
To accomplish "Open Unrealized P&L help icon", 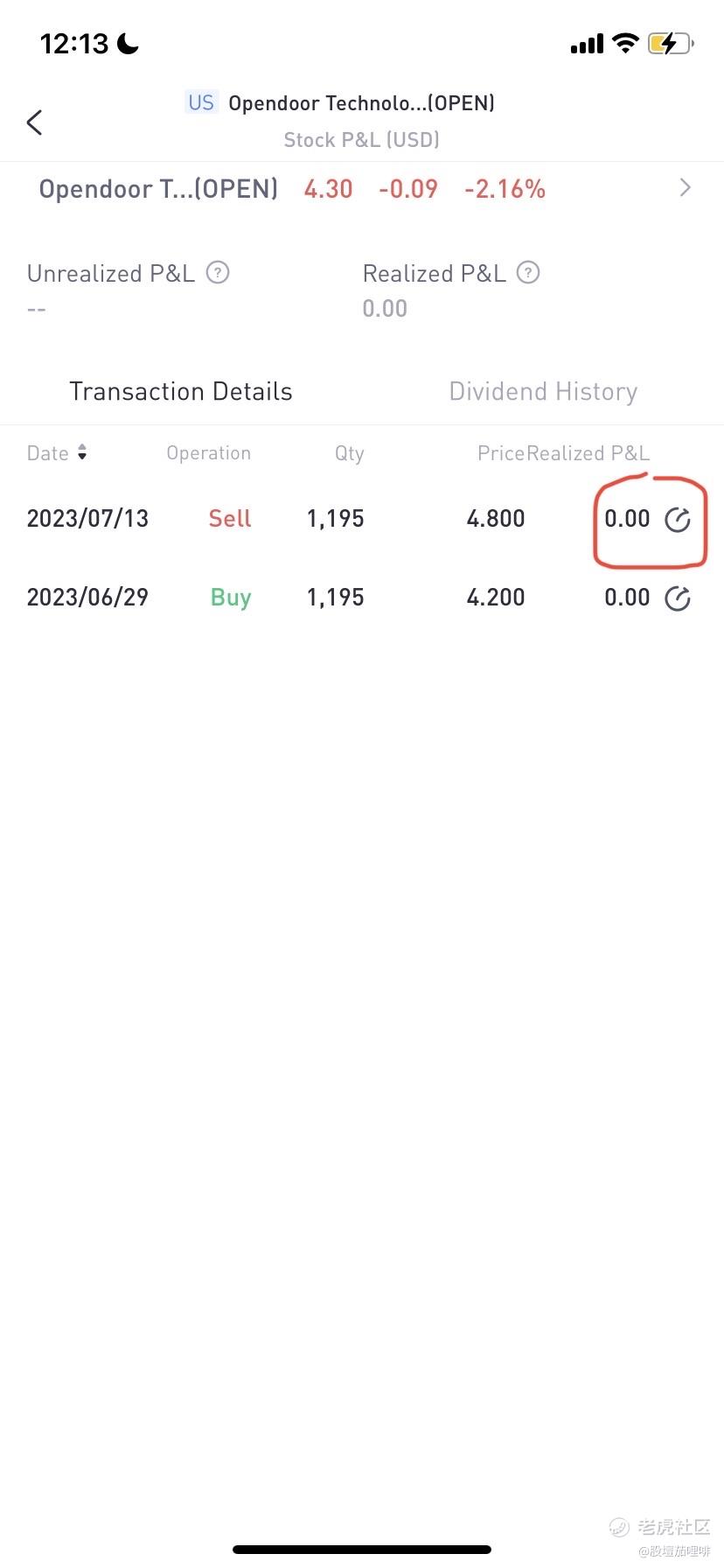I will [218, 273].
